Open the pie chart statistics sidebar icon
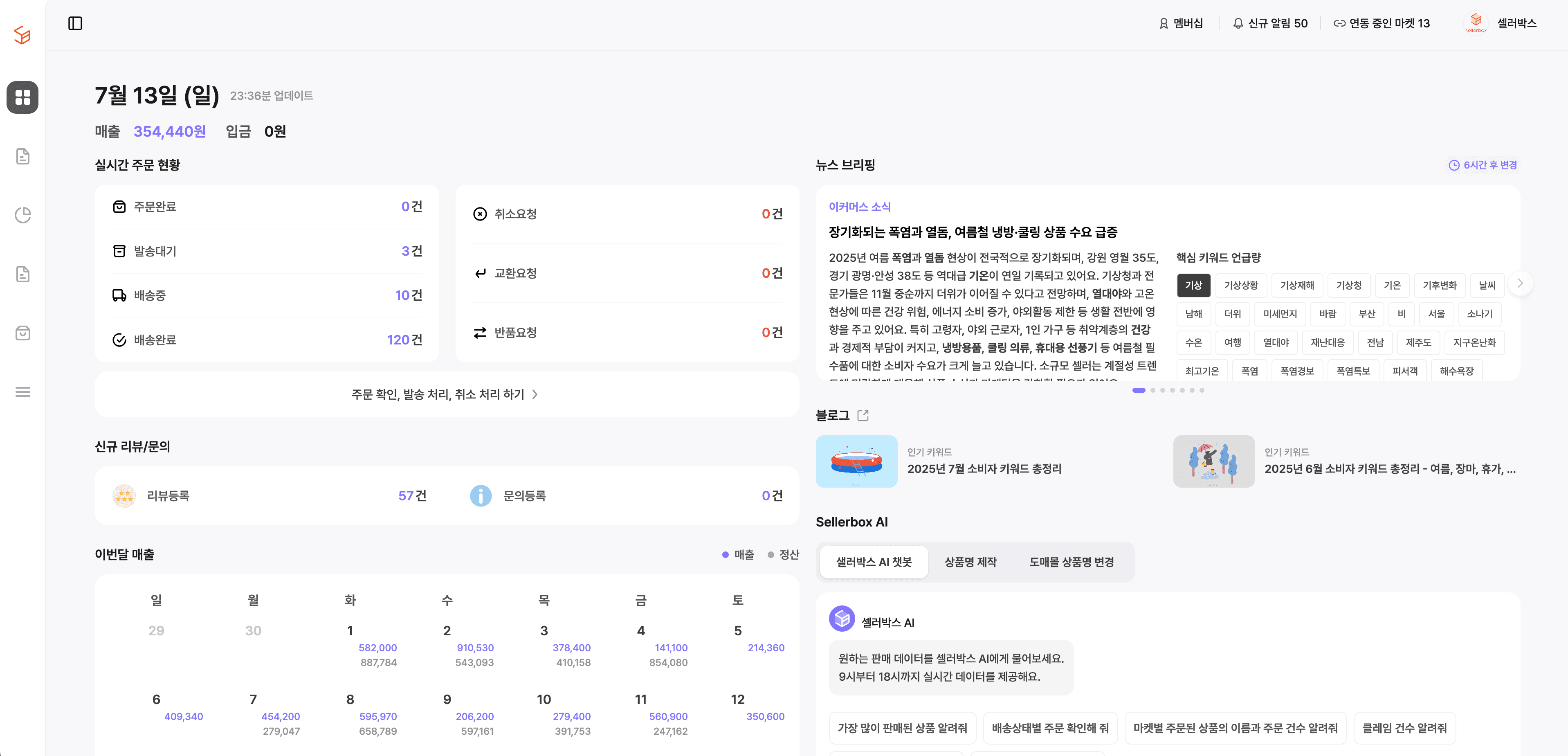The width and height of the screenshot is (1568, 756). (22, 215)
